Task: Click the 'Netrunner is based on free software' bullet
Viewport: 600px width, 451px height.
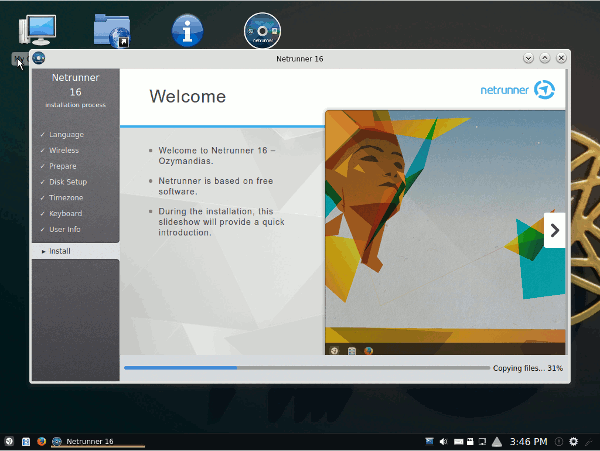Action: click(x=215, y=186)
